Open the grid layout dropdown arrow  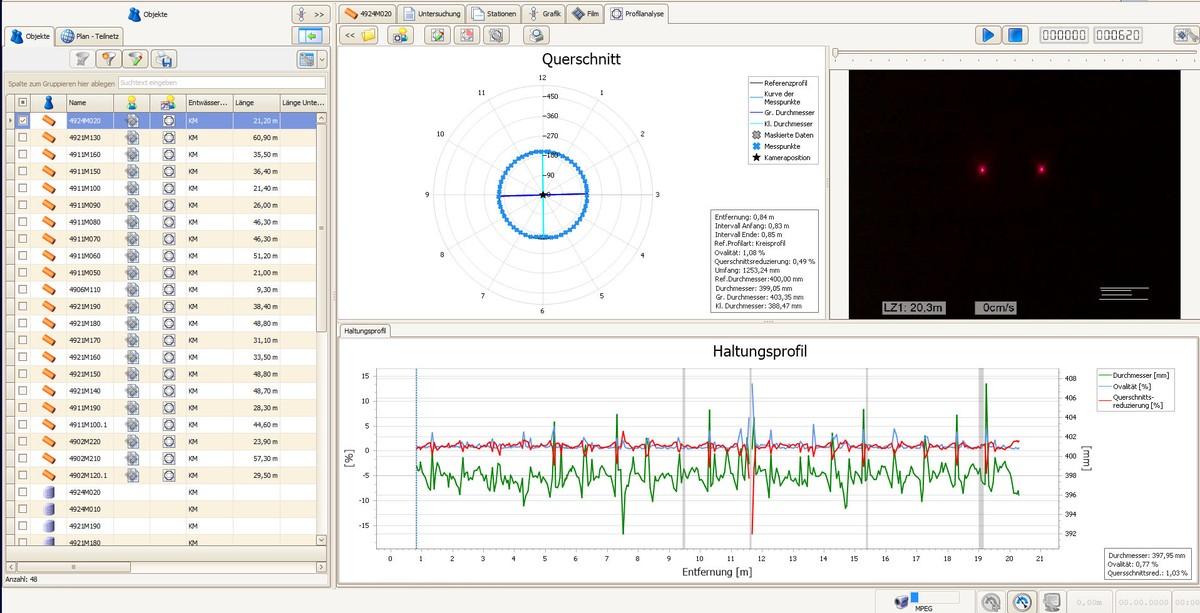pos(321,60)
